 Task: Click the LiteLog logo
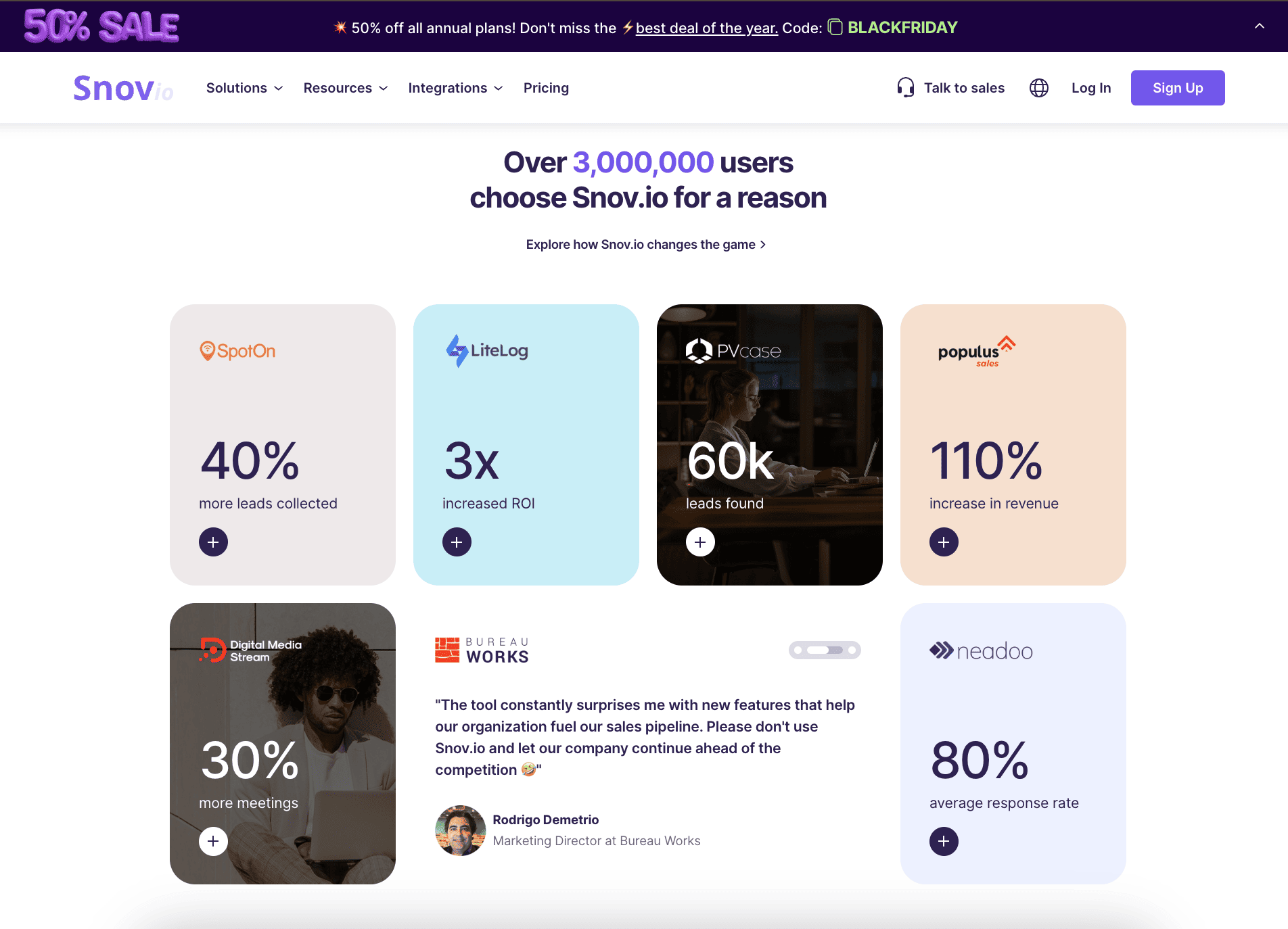tap(487, 350)
